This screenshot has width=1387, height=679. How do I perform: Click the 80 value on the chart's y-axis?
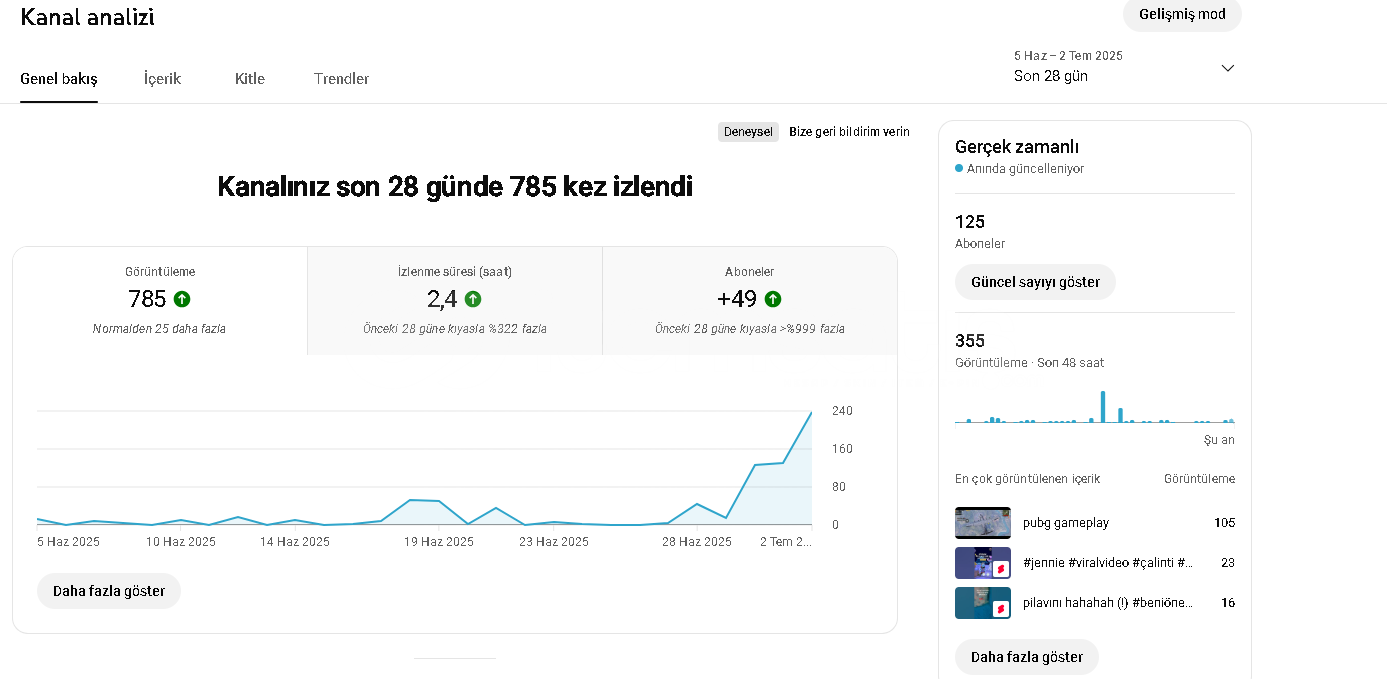click(x=839, y=487)
